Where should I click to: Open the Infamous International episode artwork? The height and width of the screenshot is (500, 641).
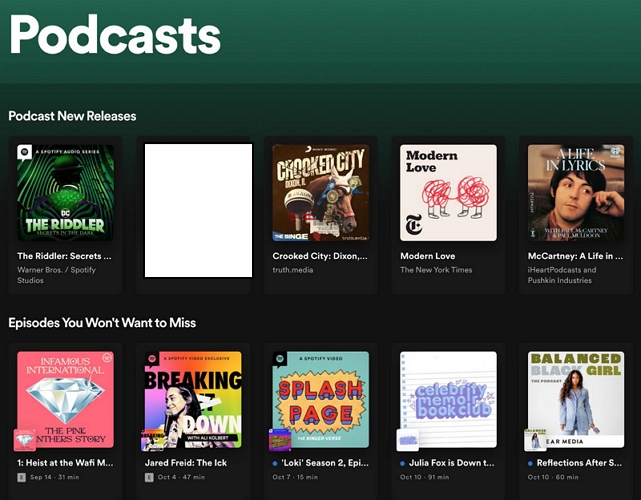[x=65, y=399]
